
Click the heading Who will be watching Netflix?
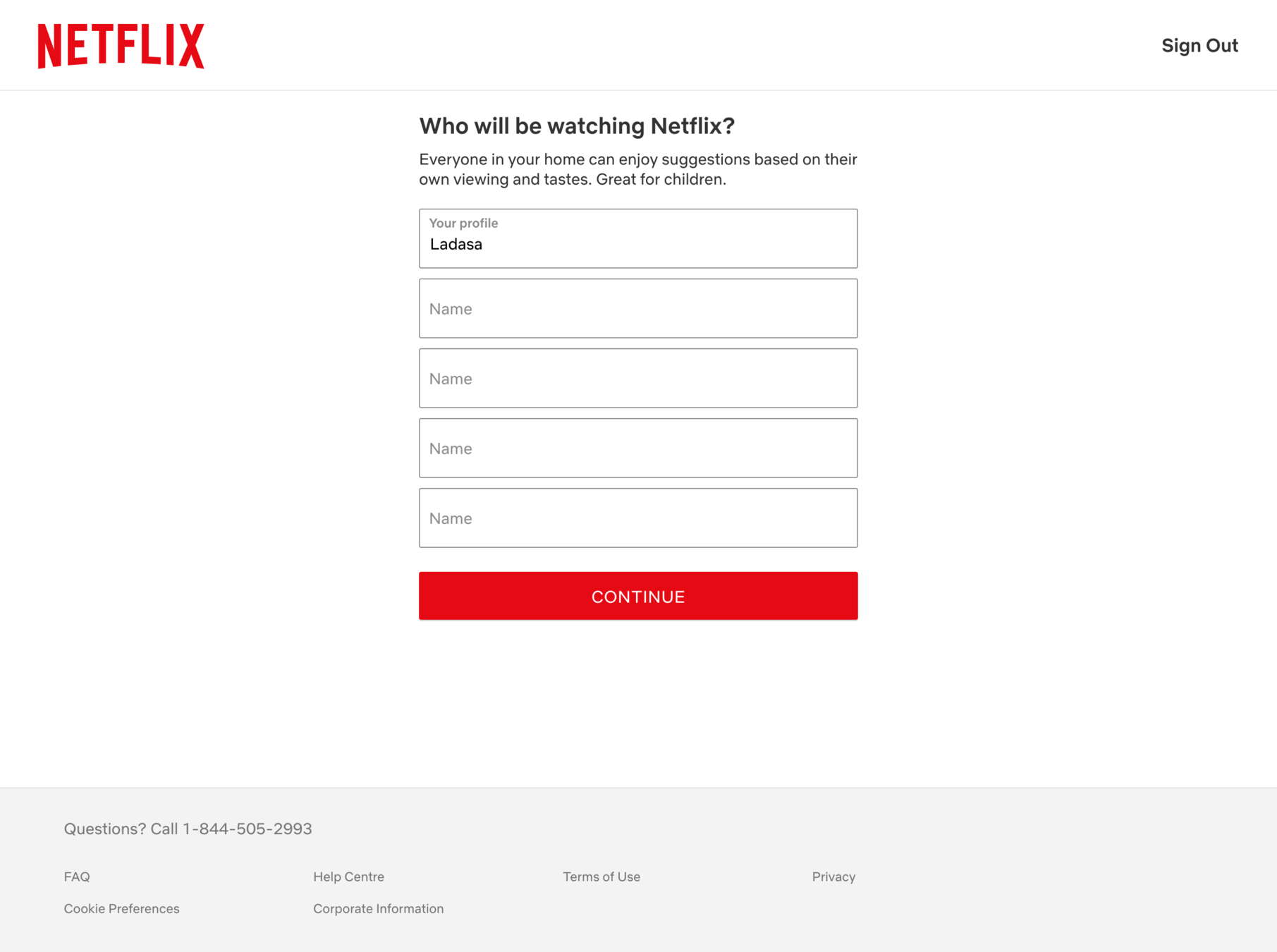point(577,126)
